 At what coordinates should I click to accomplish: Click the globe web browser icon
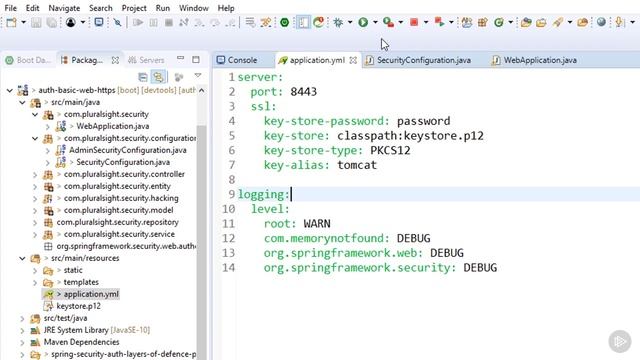(x=601, y=22)
